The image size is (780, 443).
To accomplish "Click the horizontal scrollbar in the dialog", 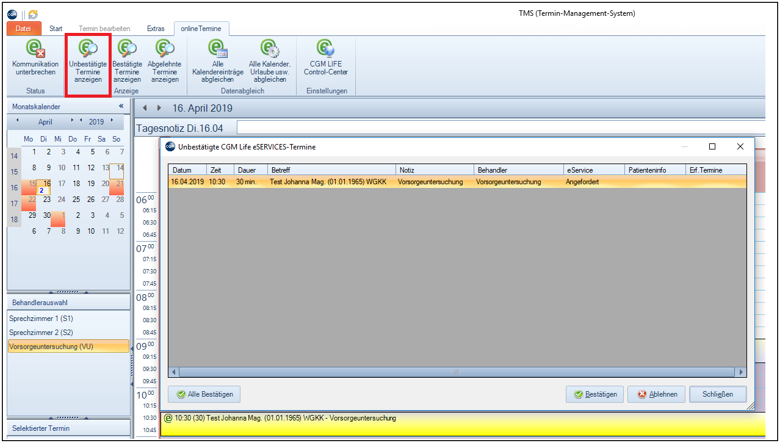I will tap(457, 372).
